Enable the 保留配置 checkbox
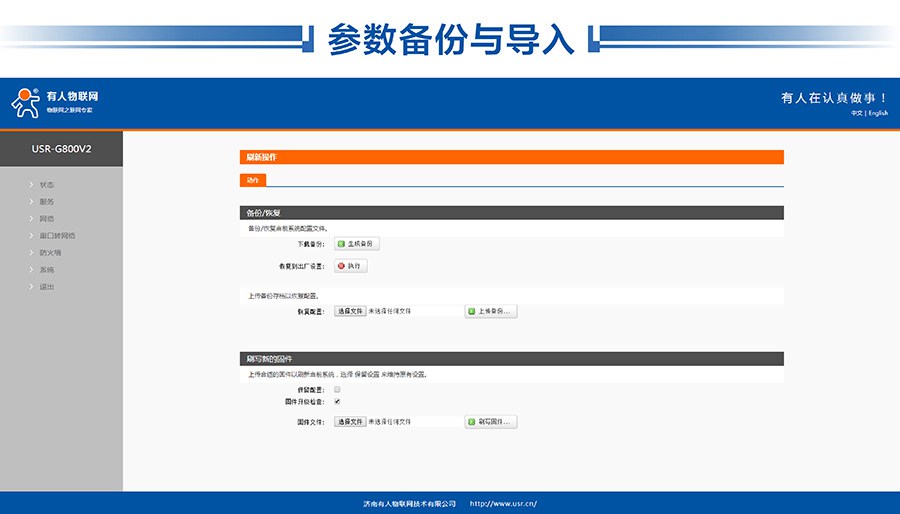 (x=337, y=390)
